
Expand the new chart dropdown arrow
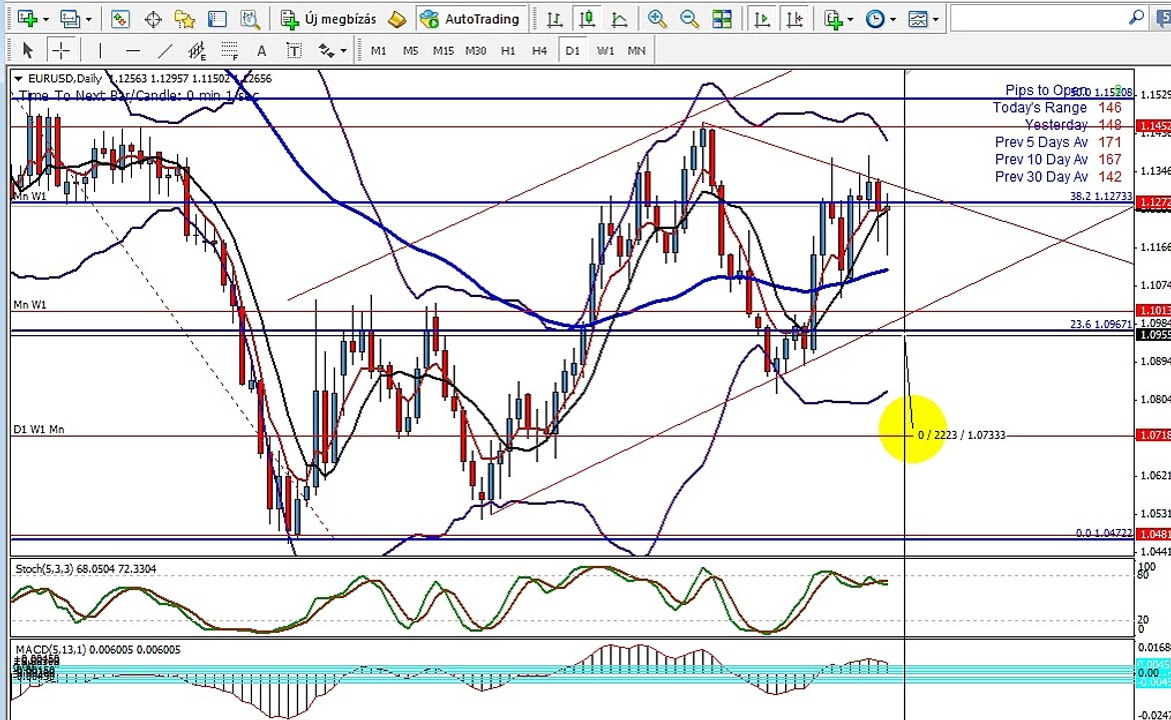(46, 19)
